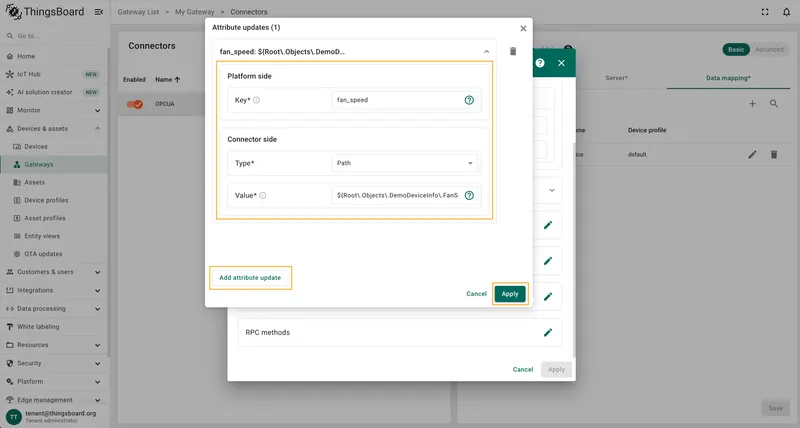Edit the default profile mapping row

point(752,155)
